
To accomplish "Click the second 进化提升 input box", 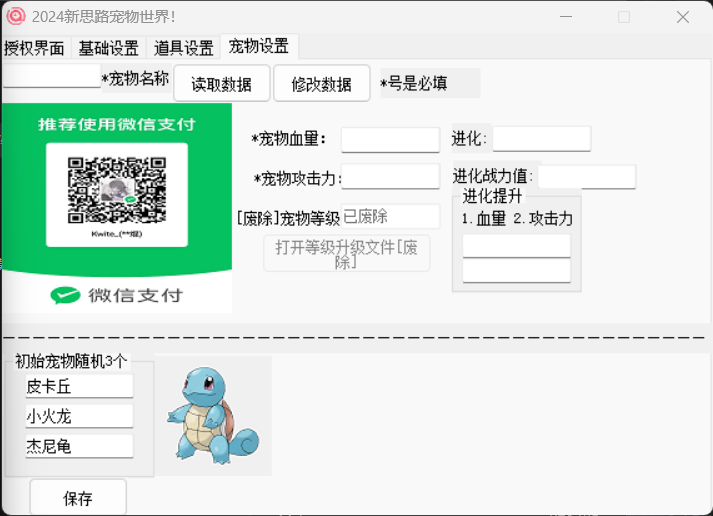I will pos(517,271).
